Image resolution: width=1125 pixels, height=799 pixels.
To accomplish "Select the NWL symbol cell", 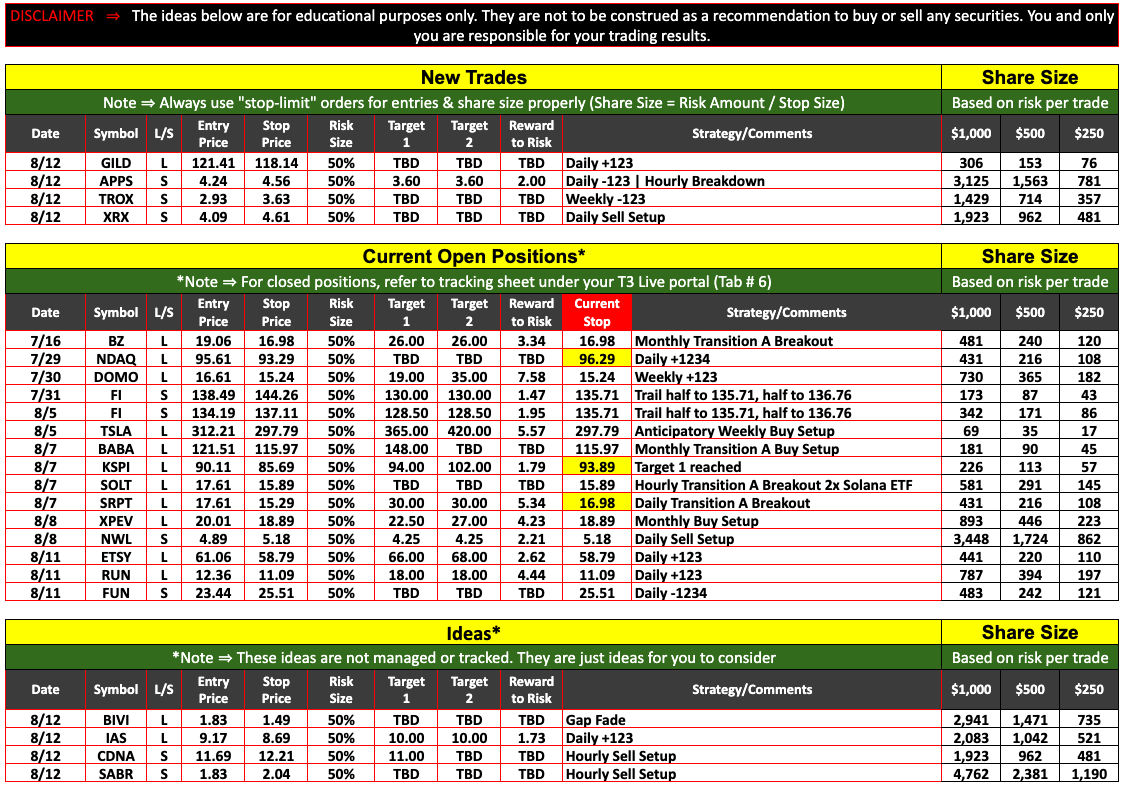I will point(116,539).
